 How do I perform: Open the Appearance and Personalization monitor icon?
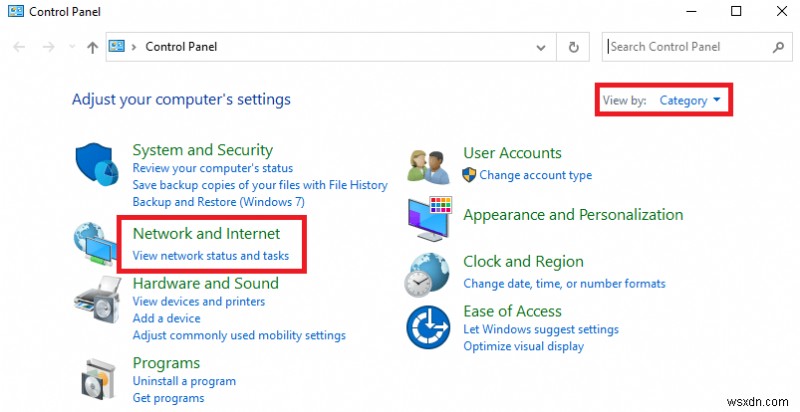tap(431, 216)
